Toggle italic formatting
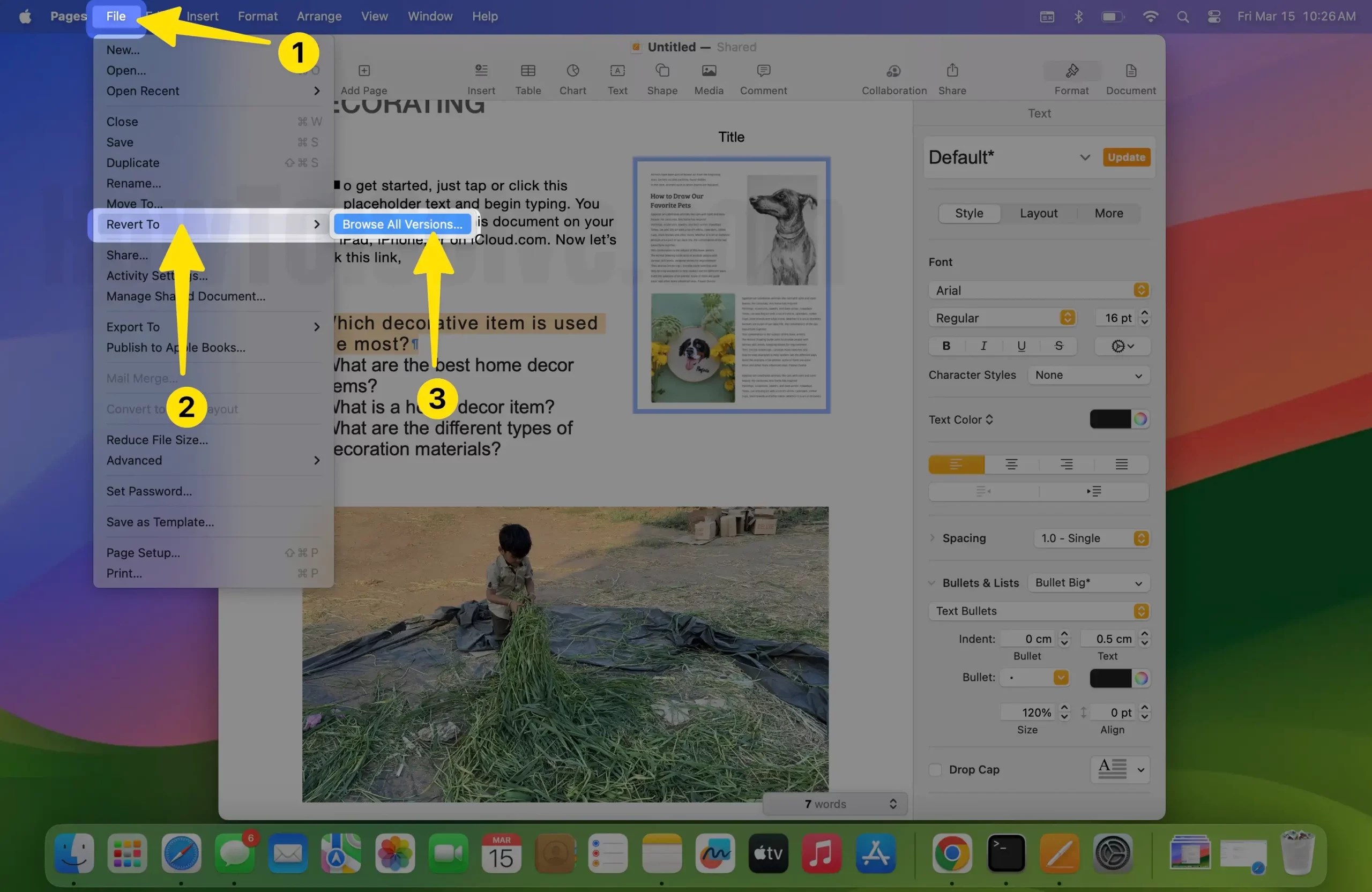Image resolution: width=1372 pixels, height=892 pixels. pos(983,346)
